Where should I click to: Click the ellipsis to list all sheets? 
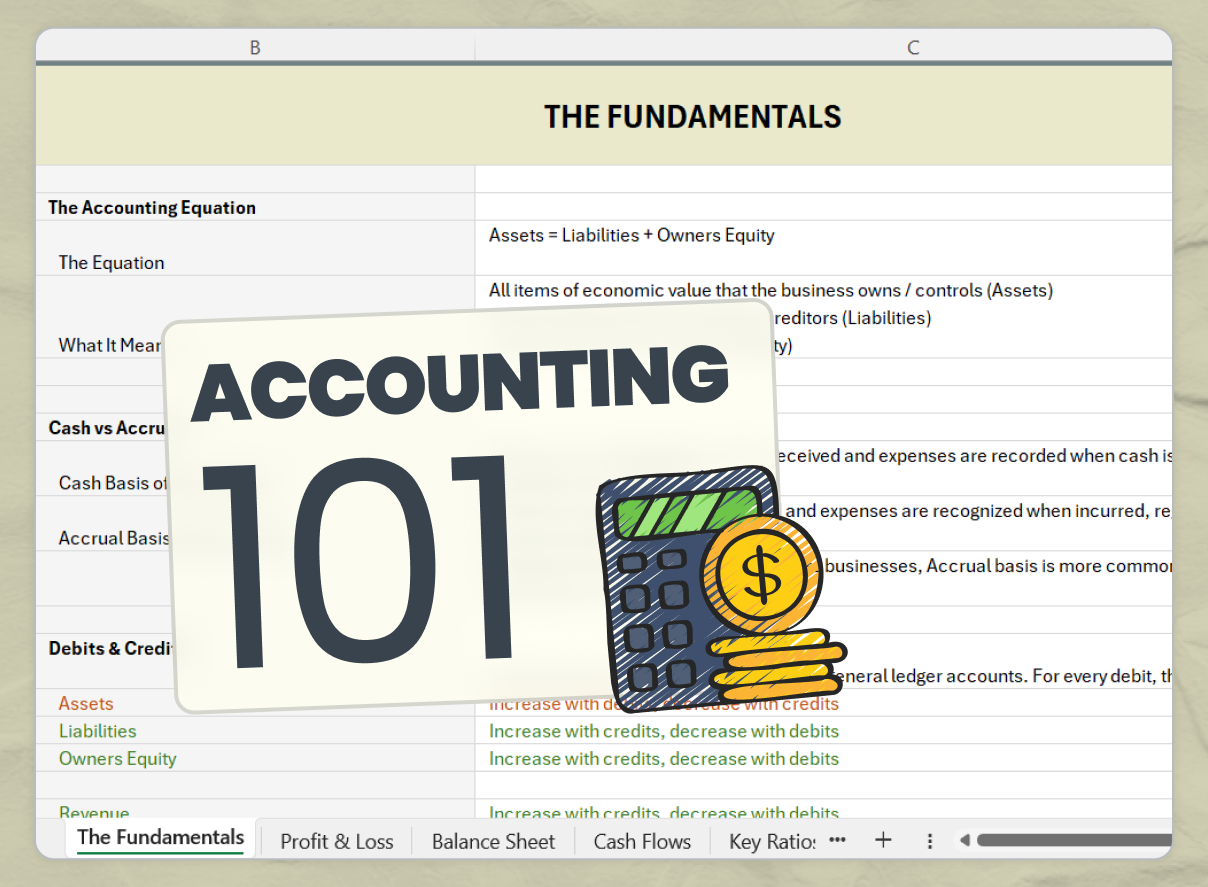coord(837,841)
